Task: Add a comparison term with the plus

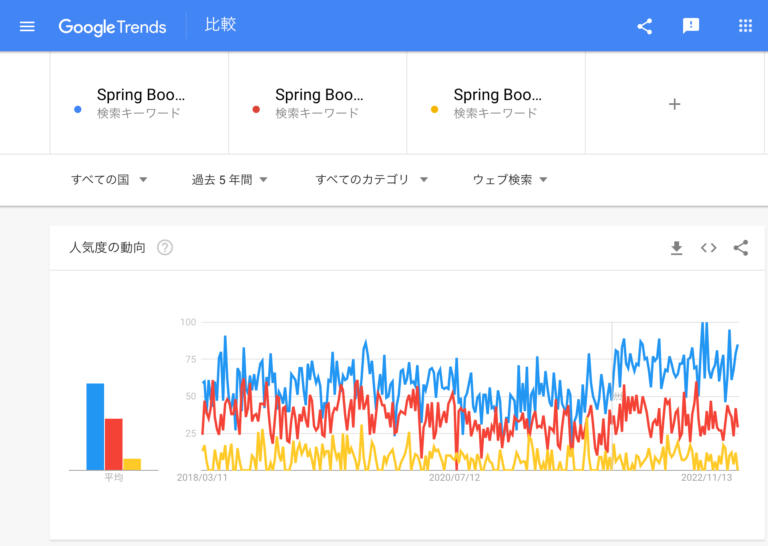Action: pos(674,104)
